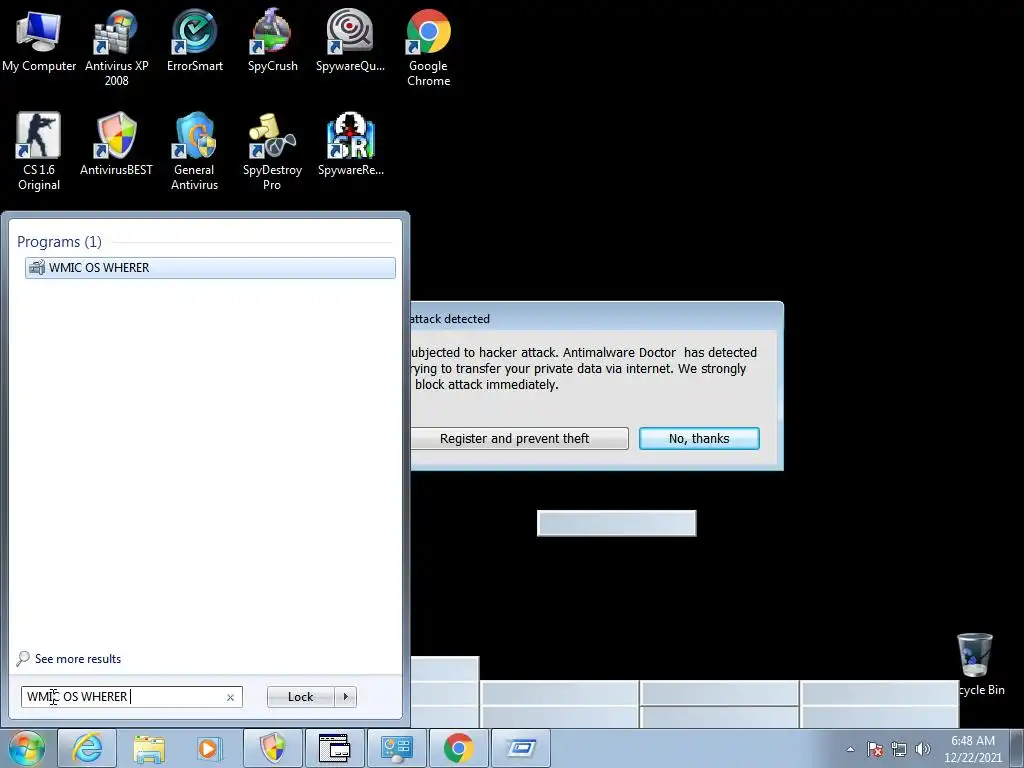Switch to the window-stack taskbar app
1024x768 pixels.
[x=334, y=748]
